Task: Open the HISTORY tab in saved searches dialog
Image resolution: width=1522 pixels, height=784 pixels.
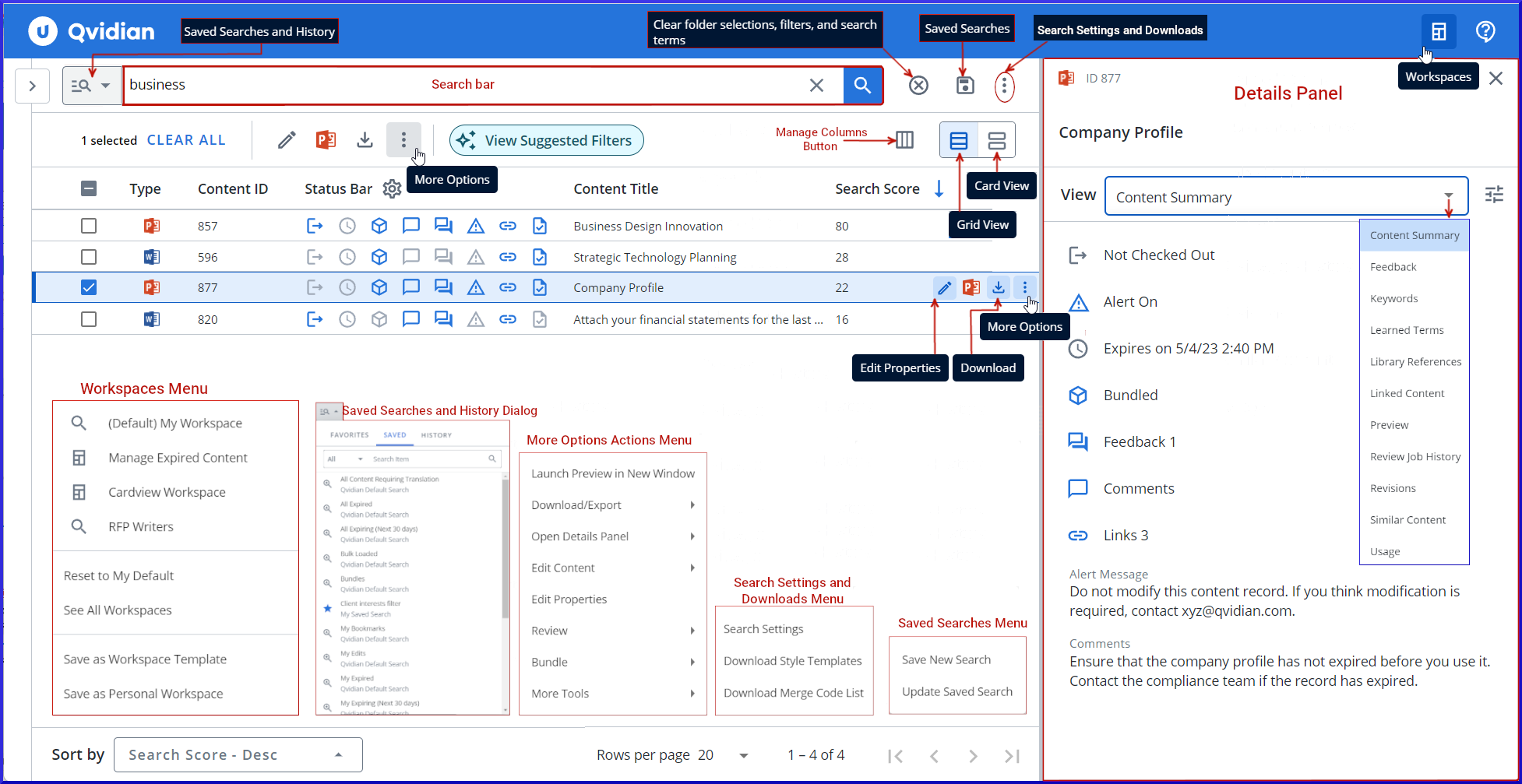Action: click(x=436, y=435)
